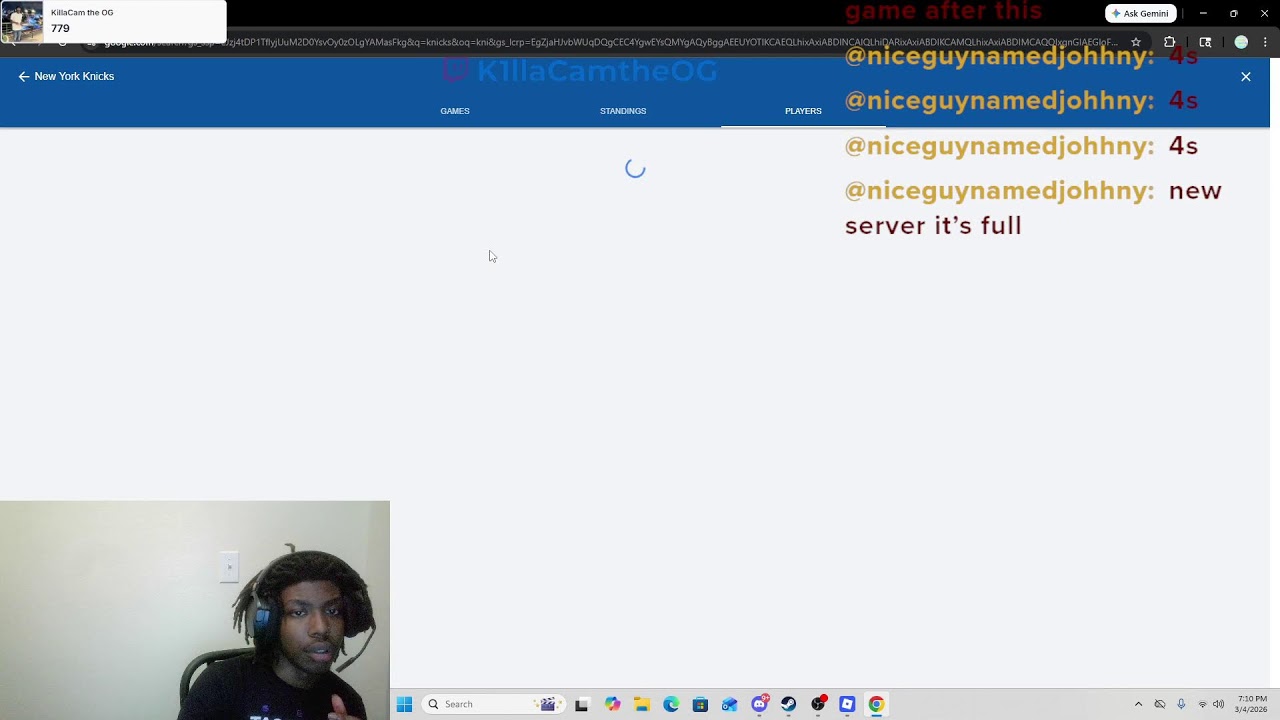Open Task View from the taskbar
This screenshot has height=720, width=1280.
pos(582,704)
